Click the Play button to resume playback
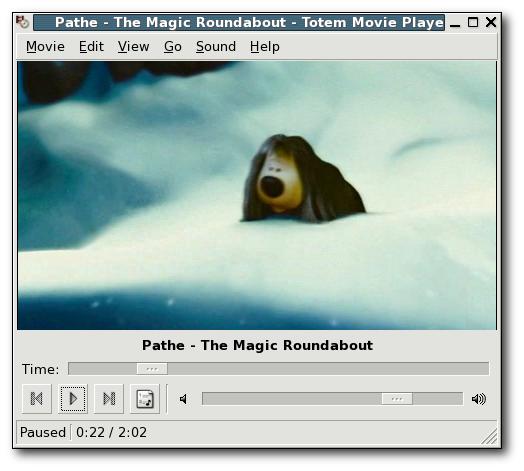 (73, 398)
